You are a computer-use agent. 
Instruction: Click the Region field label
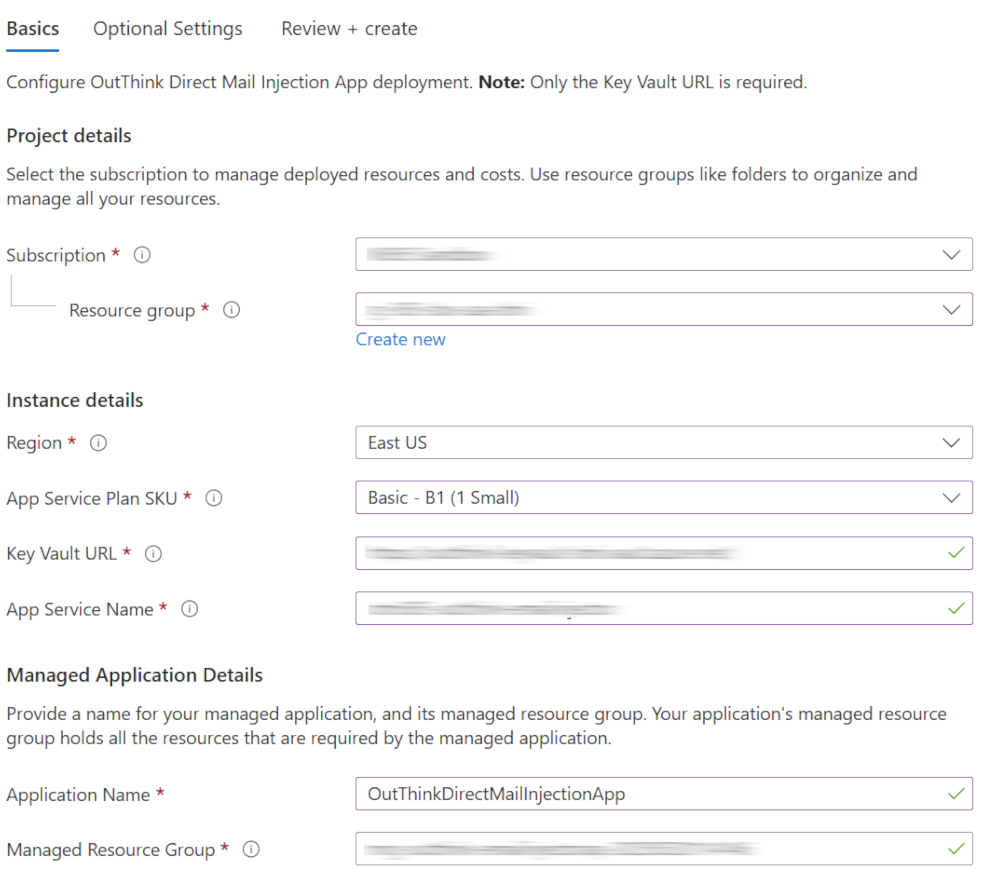coord(34,443)
